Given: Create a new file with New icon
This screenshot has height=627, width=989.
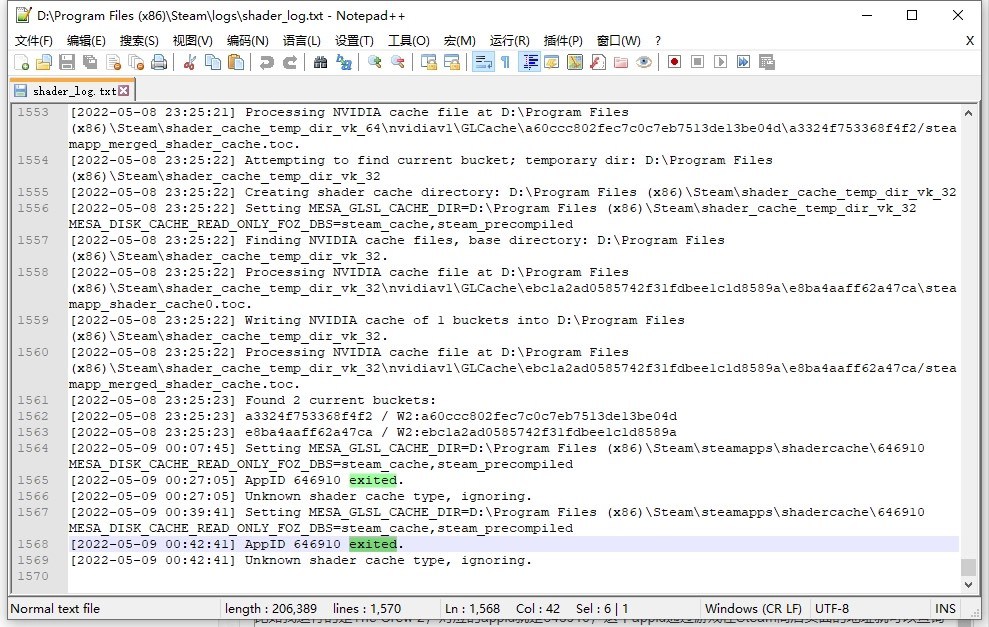Looking at the screenshot, I should pos(21,62).
